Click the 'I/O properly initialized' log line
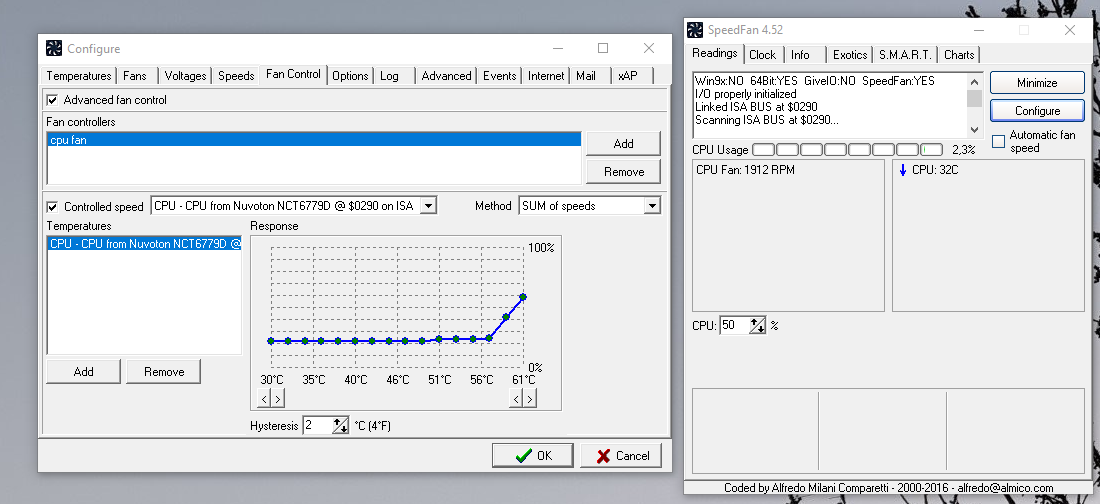 (x=745, y=94)
